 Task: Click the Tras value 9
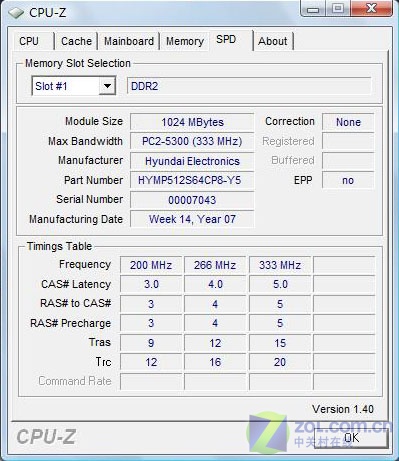[x=151, y=343]
